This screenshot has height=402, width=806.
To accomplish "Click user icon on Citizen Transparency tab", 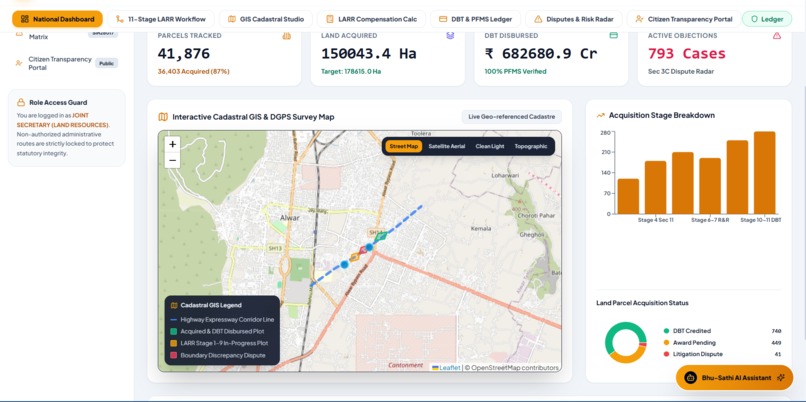I will (639, 19).
